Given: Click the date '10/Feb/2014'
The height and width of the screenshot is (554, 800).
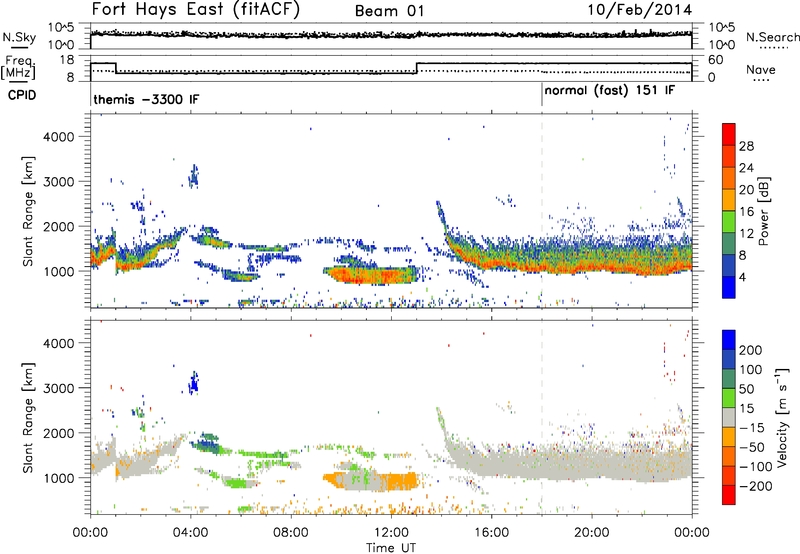Looking at the screenshot, I should pyautogui.click(x=640, y=10).
